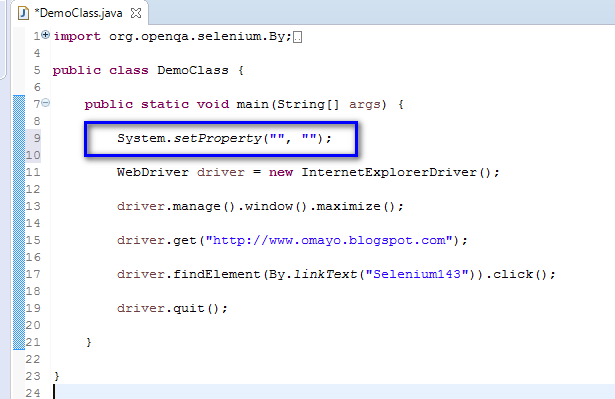This screenshot has width=615, height=399.
Task: Click the linkText method call
Action: [x=325, y=274]
